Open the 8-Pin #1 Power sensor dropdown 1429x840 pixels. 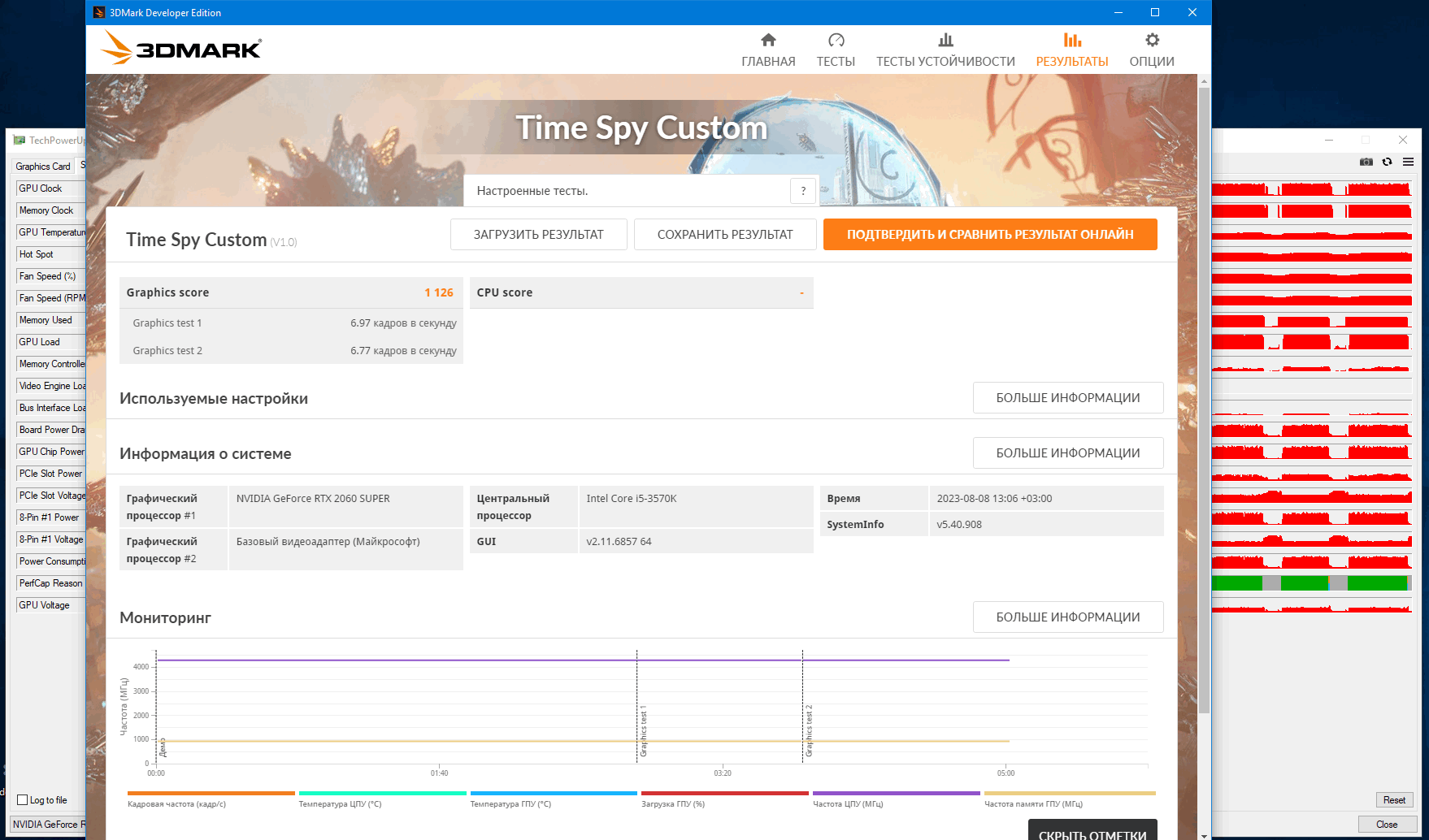click(50, 517)
